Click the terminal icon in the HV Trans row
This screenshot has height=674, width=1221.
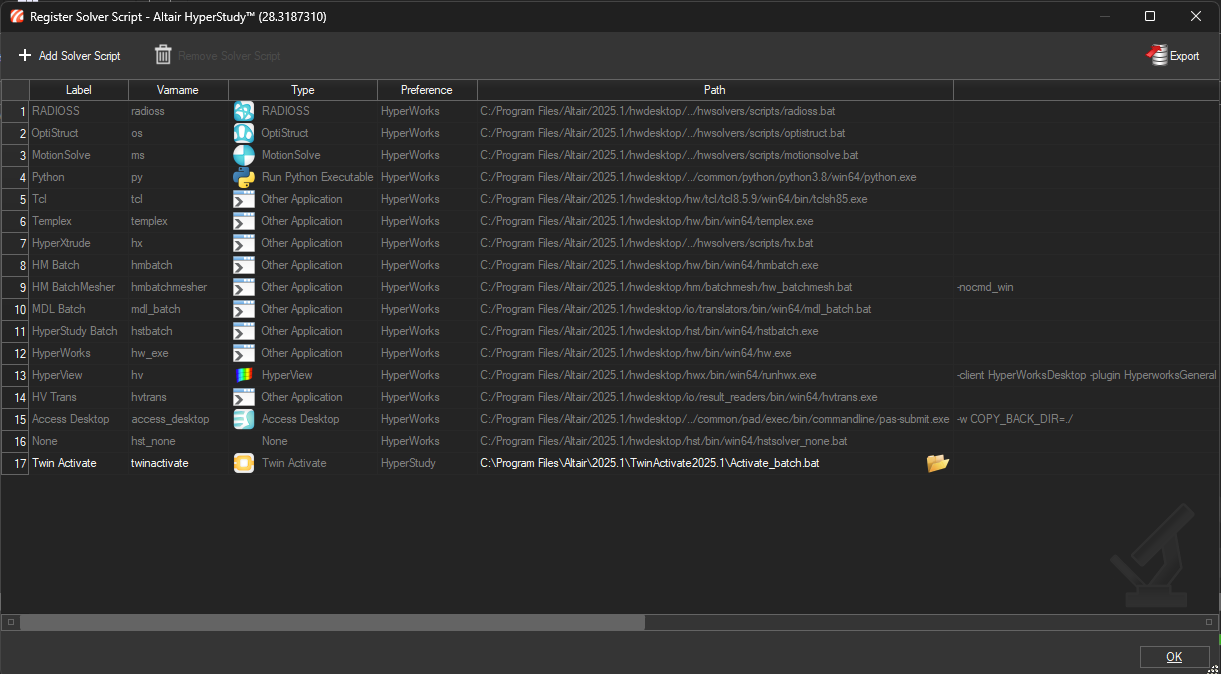[244, 397]
